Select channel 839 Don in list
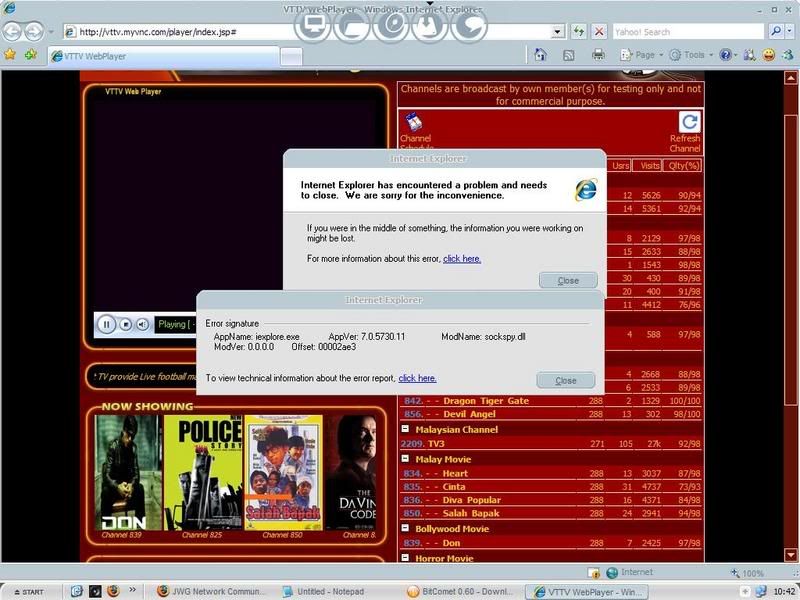 [x=551, y=542]
